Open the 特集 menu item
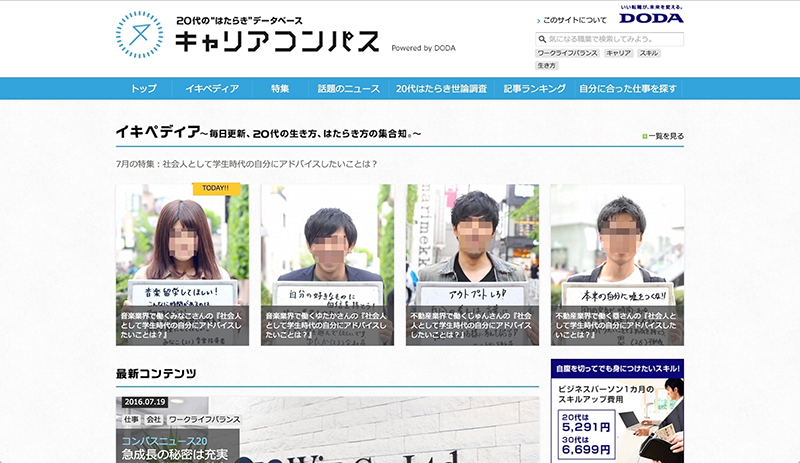Screen dimensions: 800x463 (x=280, y=88)
